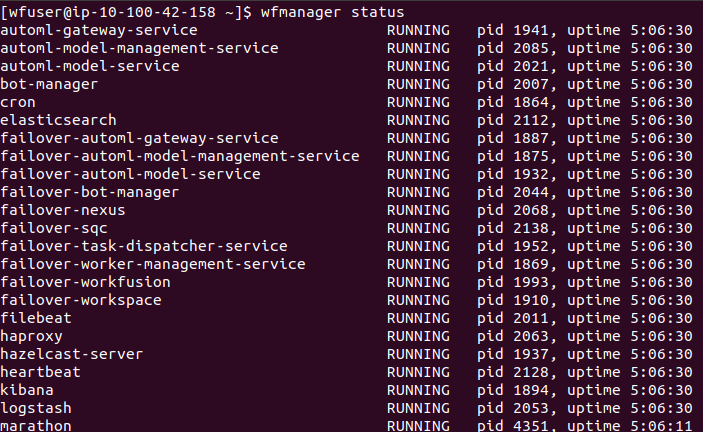Select the automl-gateway-service line
This screenshot has width=703, height=432.
pos(346,30)
